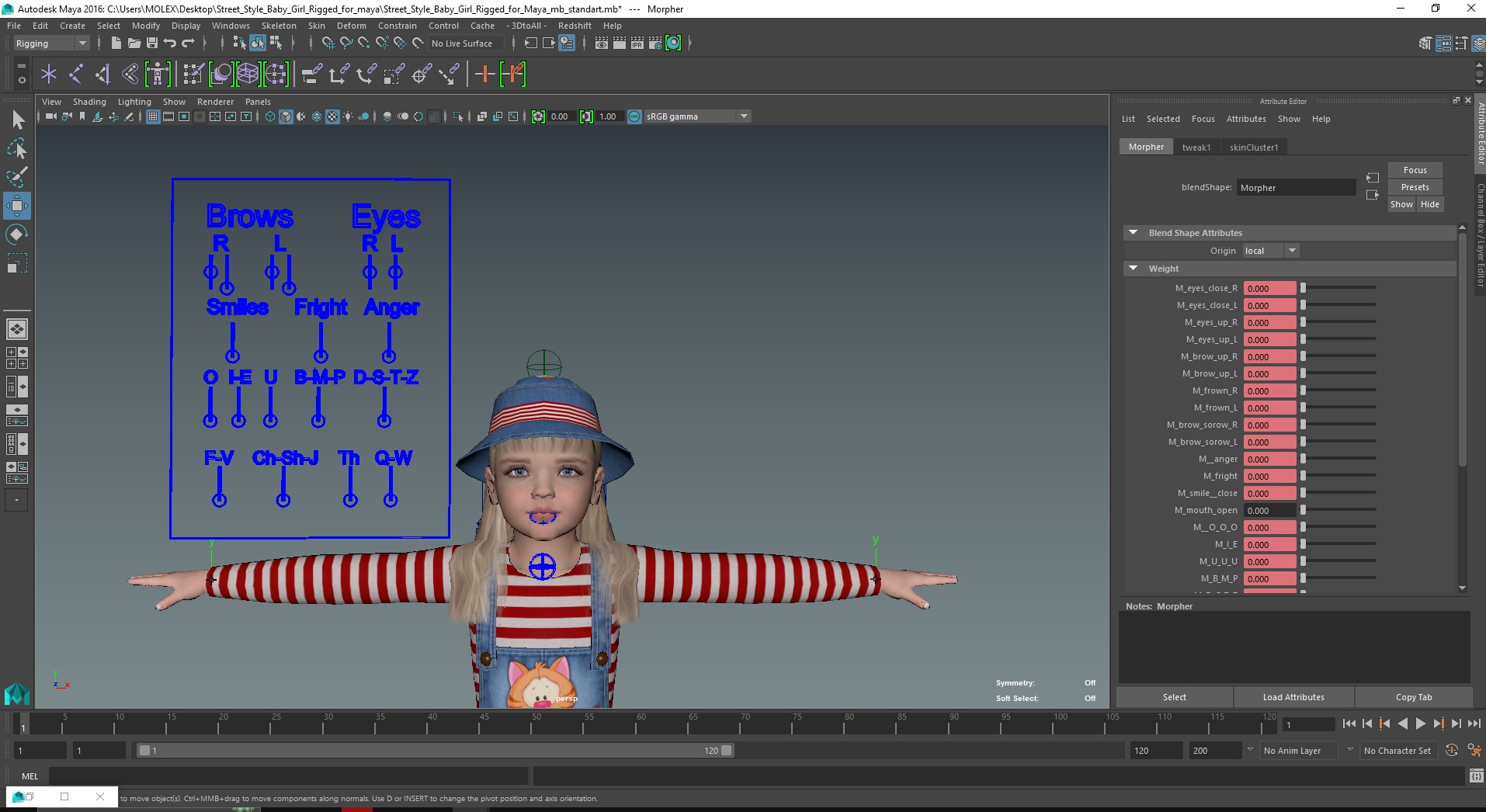The height and width of the screenshot is (812, 1486).
Task: Open the Deform menu
Action: [x=351, y=26]
